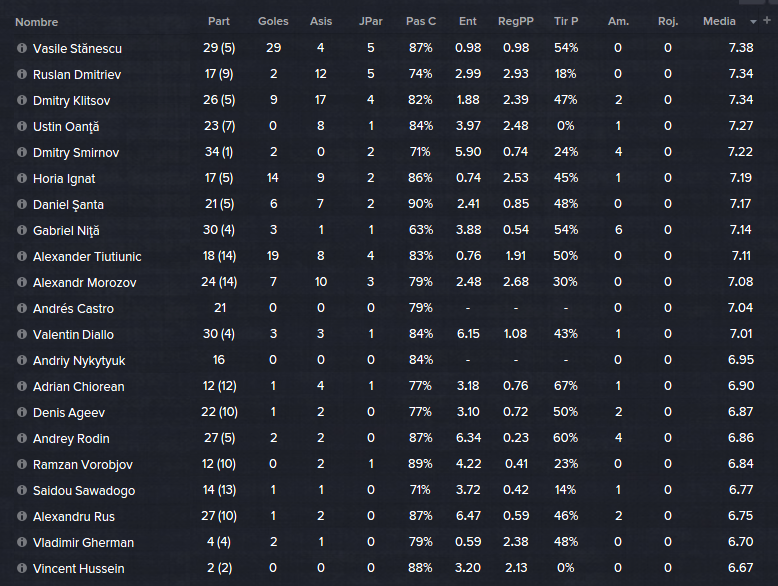This screenshot has width=778, height=586.
Task: Open the info icon beside Vasile Stănescu
Action: 21,48
